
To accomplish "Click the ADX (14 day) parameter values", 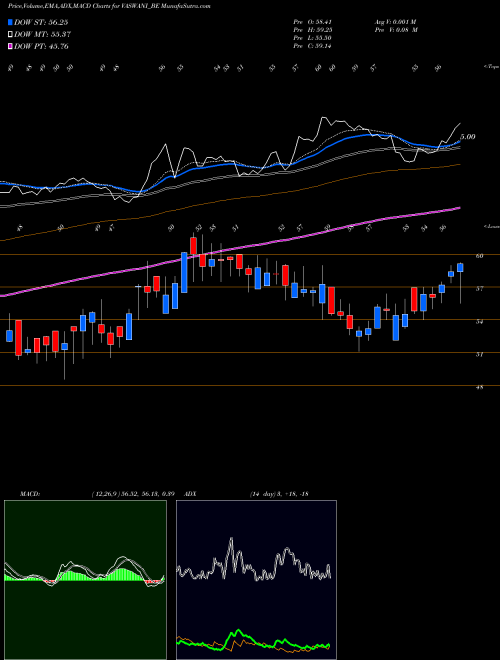I will (279, 493).
